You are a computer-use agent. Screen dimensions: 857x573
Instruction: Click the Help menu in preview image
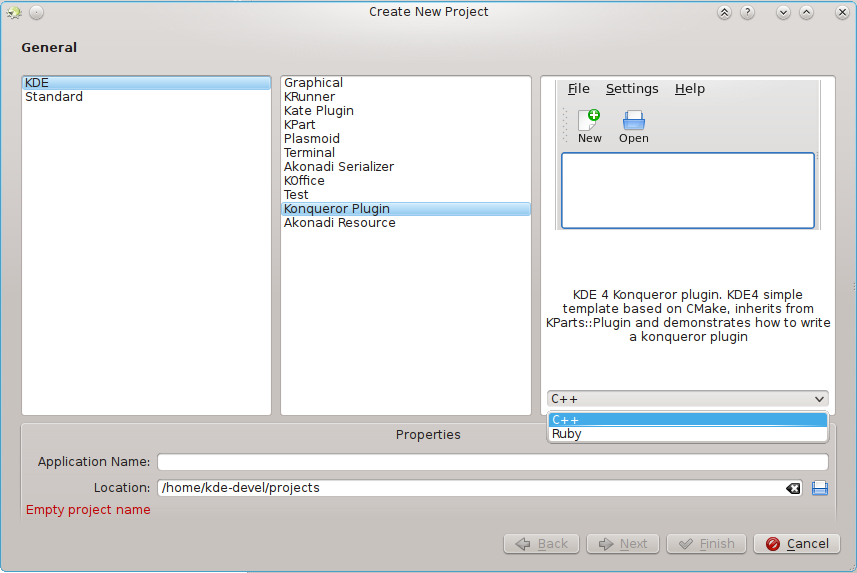(690, 89)
